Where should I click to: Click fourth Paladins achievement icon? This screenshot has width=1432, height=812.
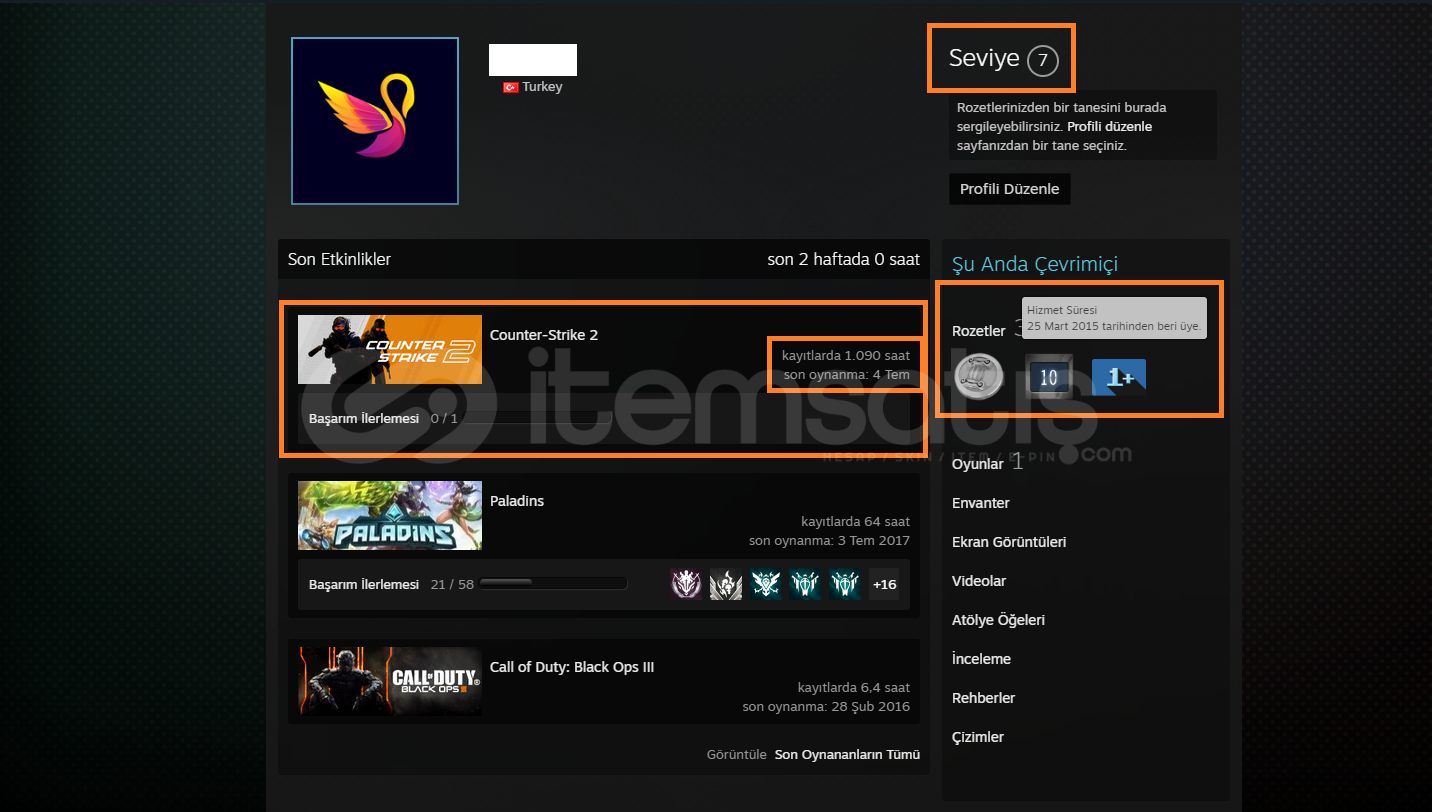[x=806, y=584]
